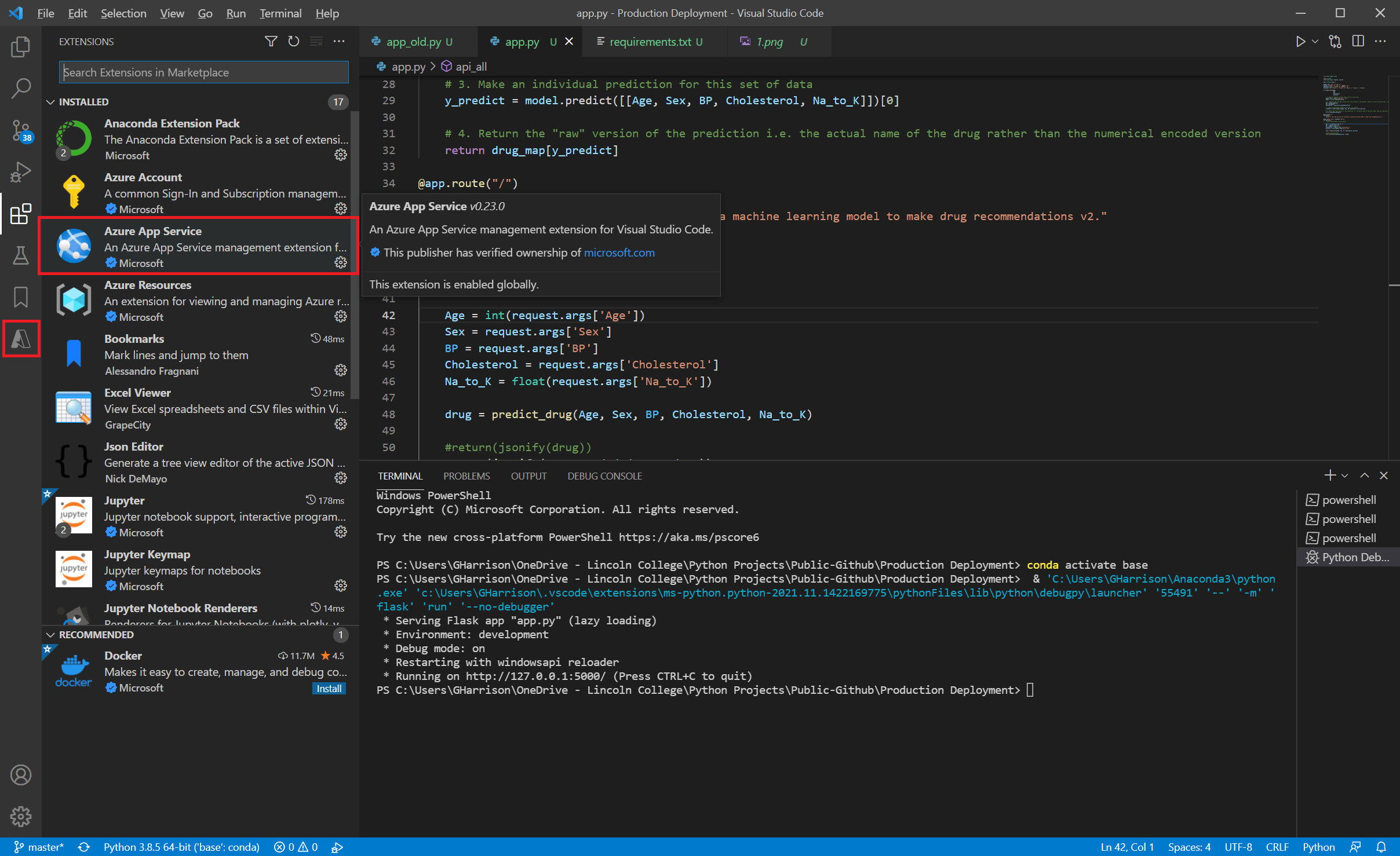Run Python file with the play icon
The image size is (1400, 856).
pyautogui.click(x=1300, y=42)
